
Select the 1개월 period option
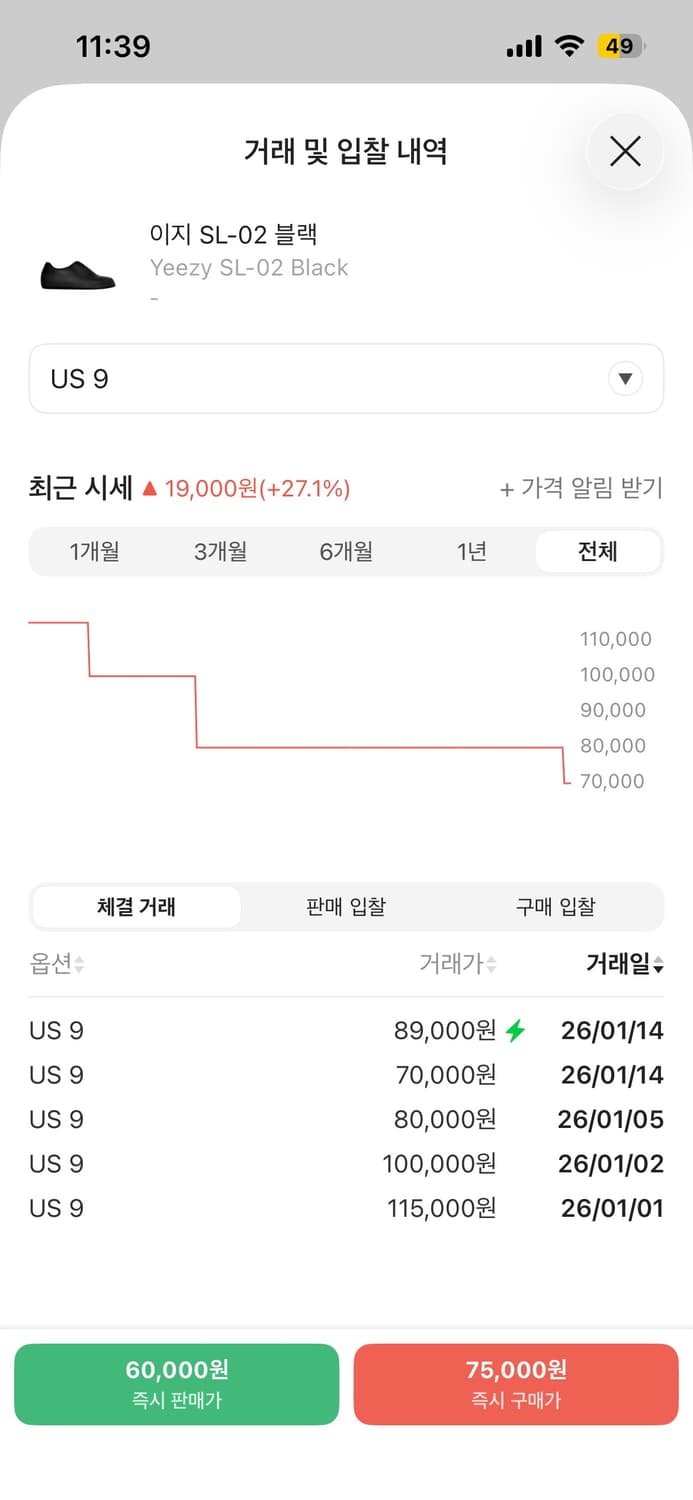click(95, 552)
